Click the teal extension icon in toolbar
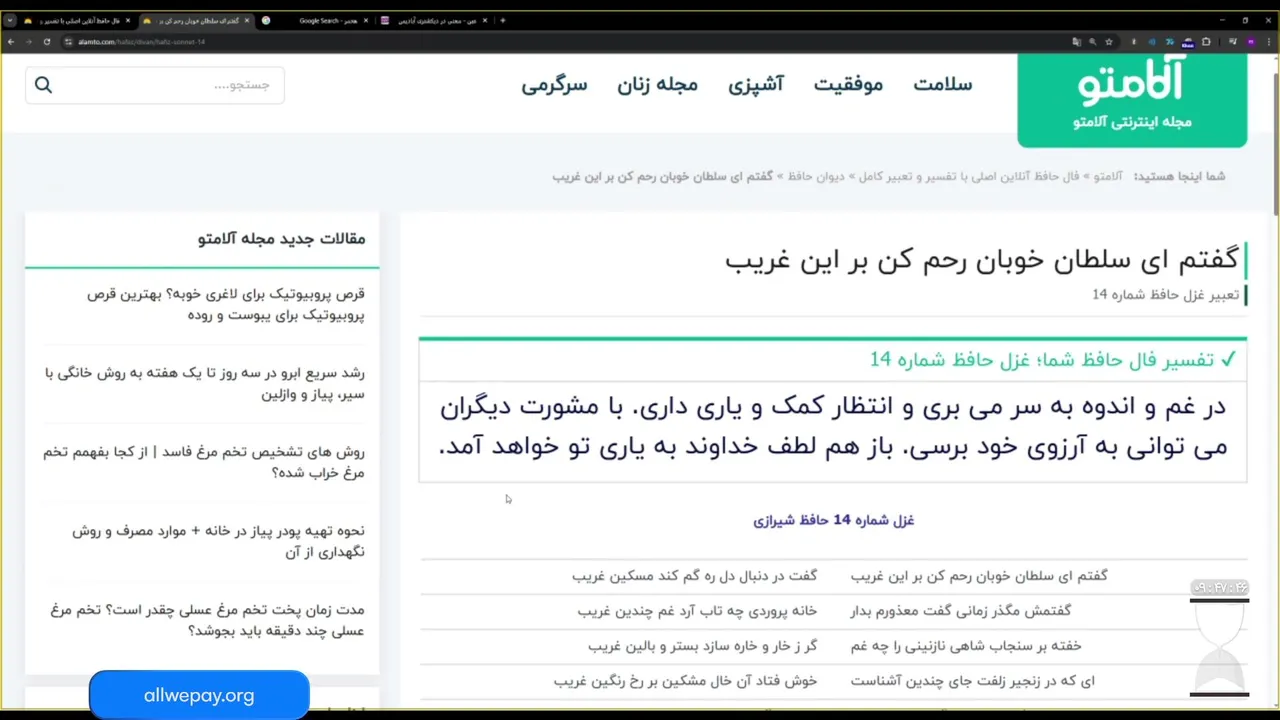This screenshot has height=720, width=1280. [x=1170, y=42]
